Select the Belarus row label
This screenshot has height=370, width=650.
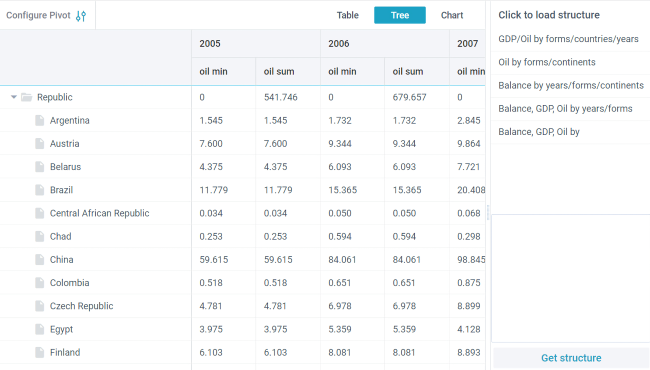(x=65, y=167)
